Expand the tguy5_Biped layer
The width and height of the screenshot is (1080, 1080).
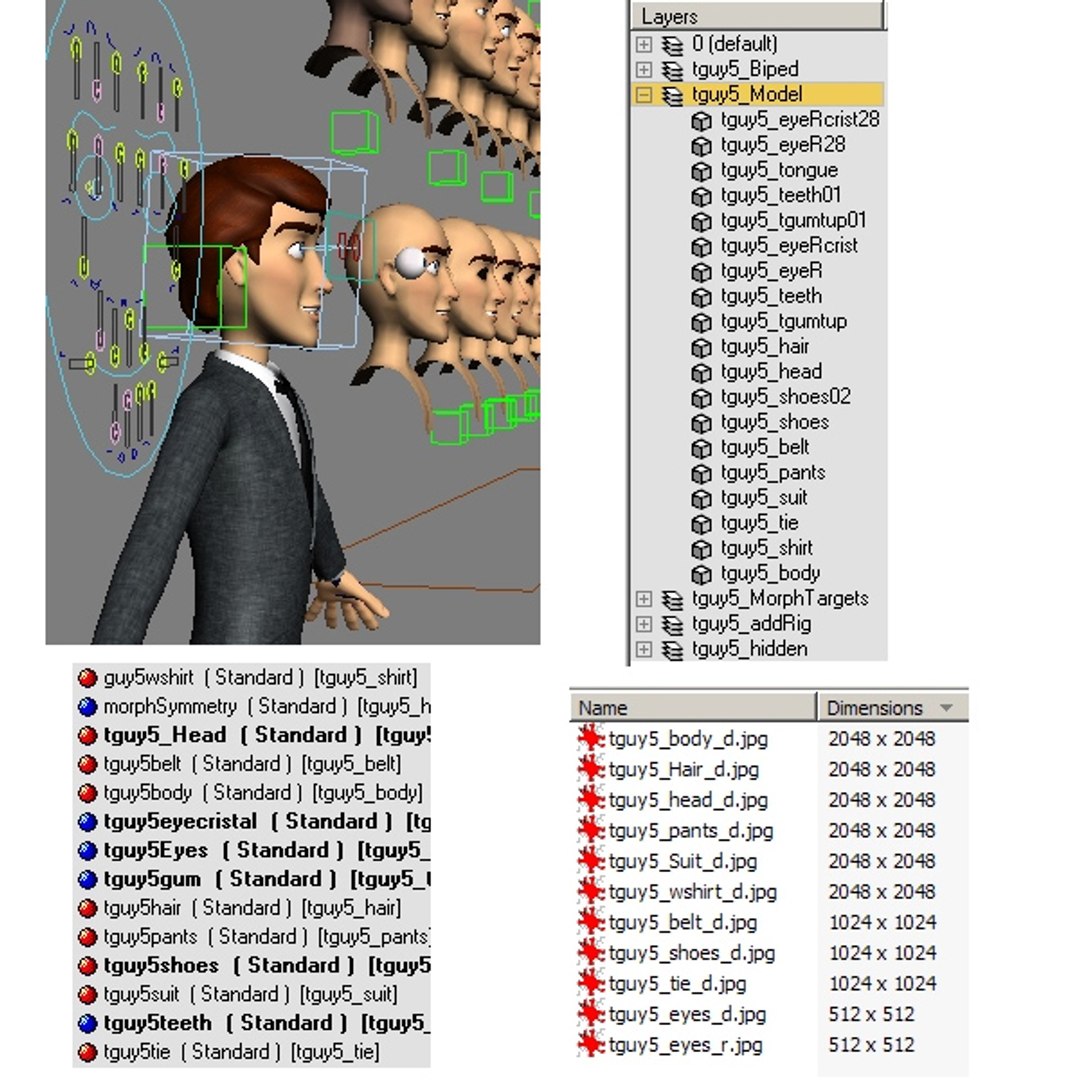tap(643, 70)
